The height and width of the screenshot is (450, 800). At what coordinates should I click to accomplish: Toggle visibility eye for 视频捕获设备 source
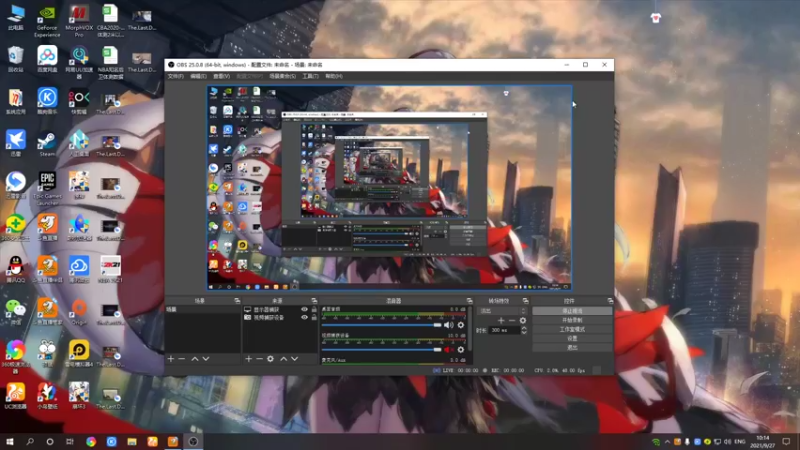coord(305,317)
